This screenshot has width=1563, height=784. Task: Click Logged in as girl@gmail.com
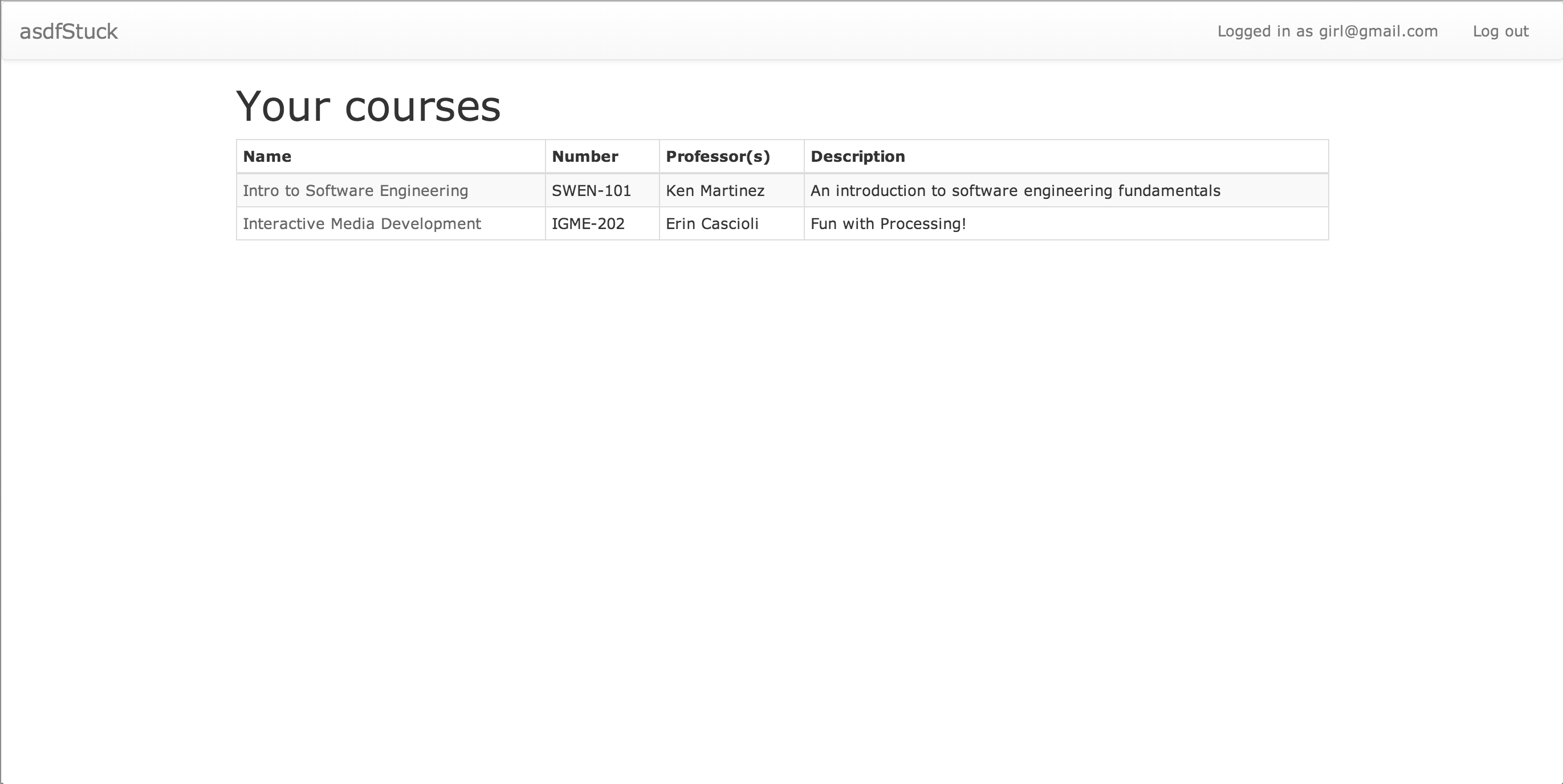(x=1327, y=31)
